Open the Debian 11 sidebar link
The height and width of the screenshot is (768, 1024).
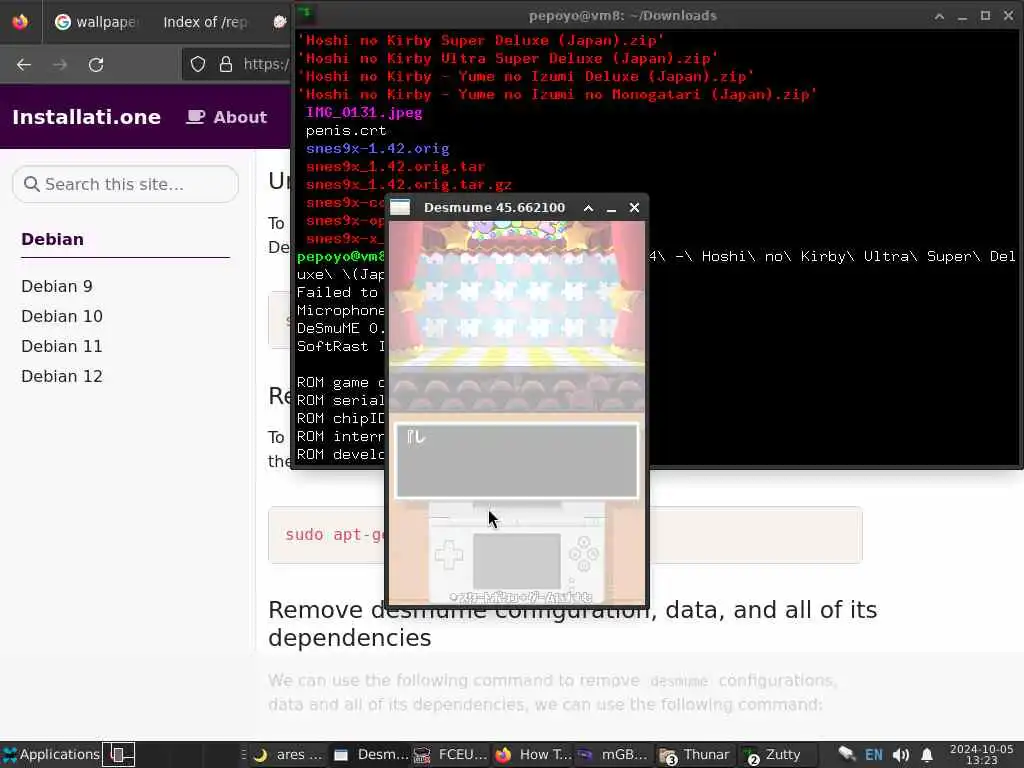[62, 346]
